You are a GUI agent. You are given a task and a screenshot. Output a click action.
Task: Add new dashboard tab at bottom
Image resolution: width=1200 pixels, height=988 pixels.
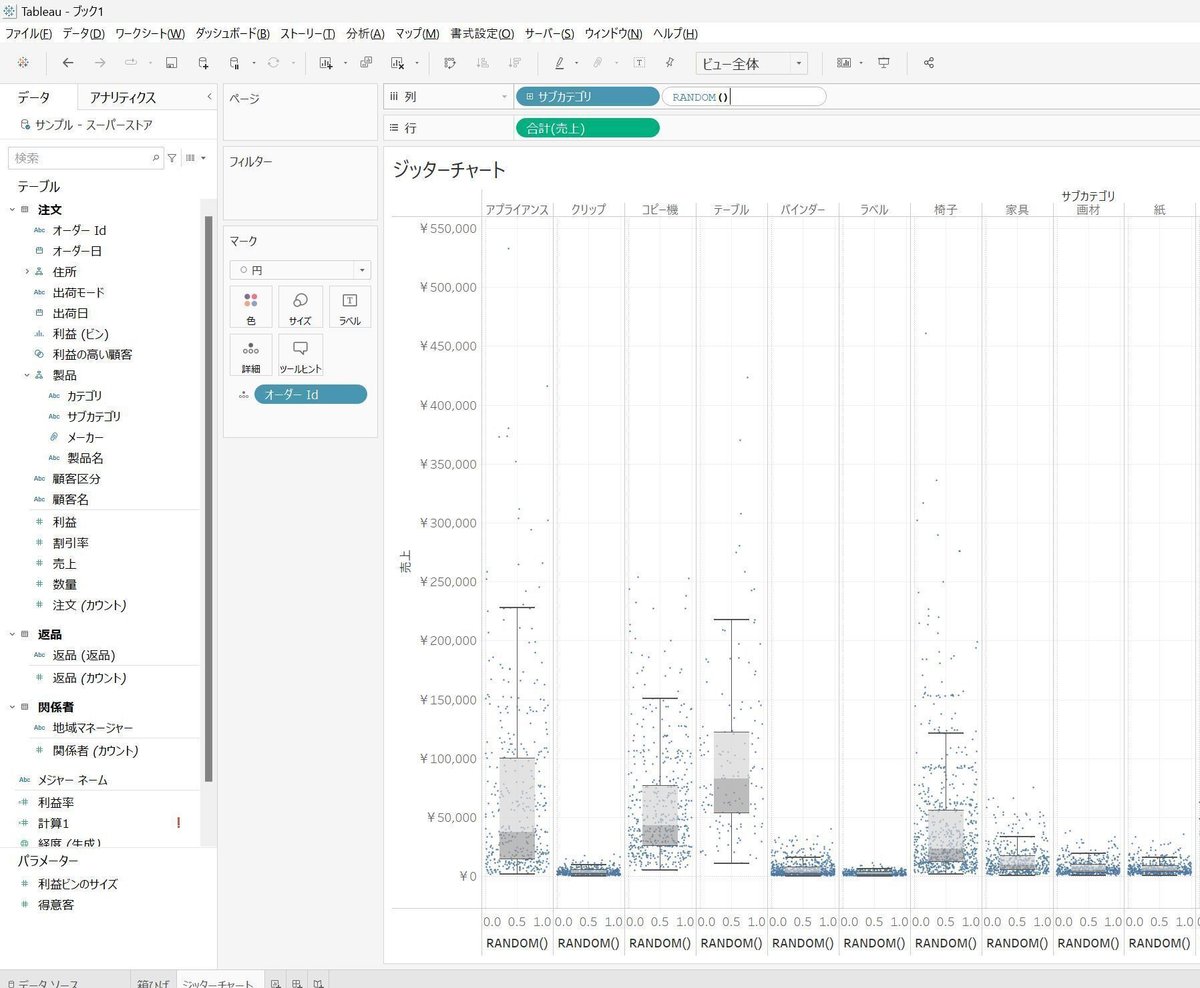pyautogui.click(x=297, y=982)
